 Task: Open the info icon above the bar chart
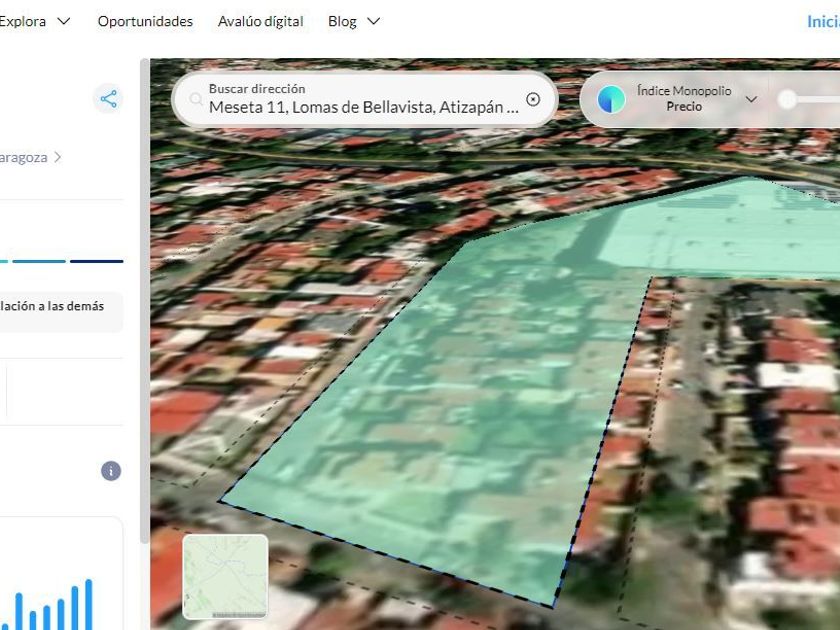click(111, 471)
